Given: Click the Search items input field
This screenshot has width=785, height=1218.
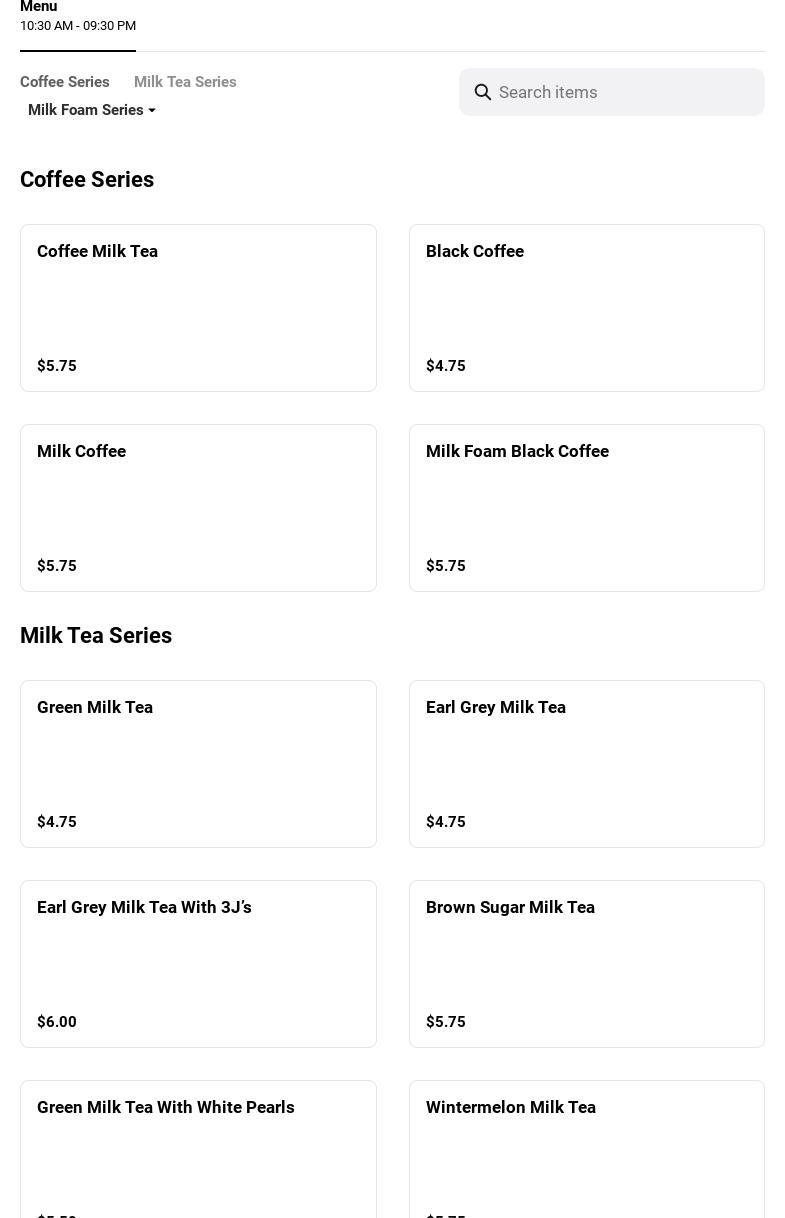Looking at the screenshot, I should [625, 92].
